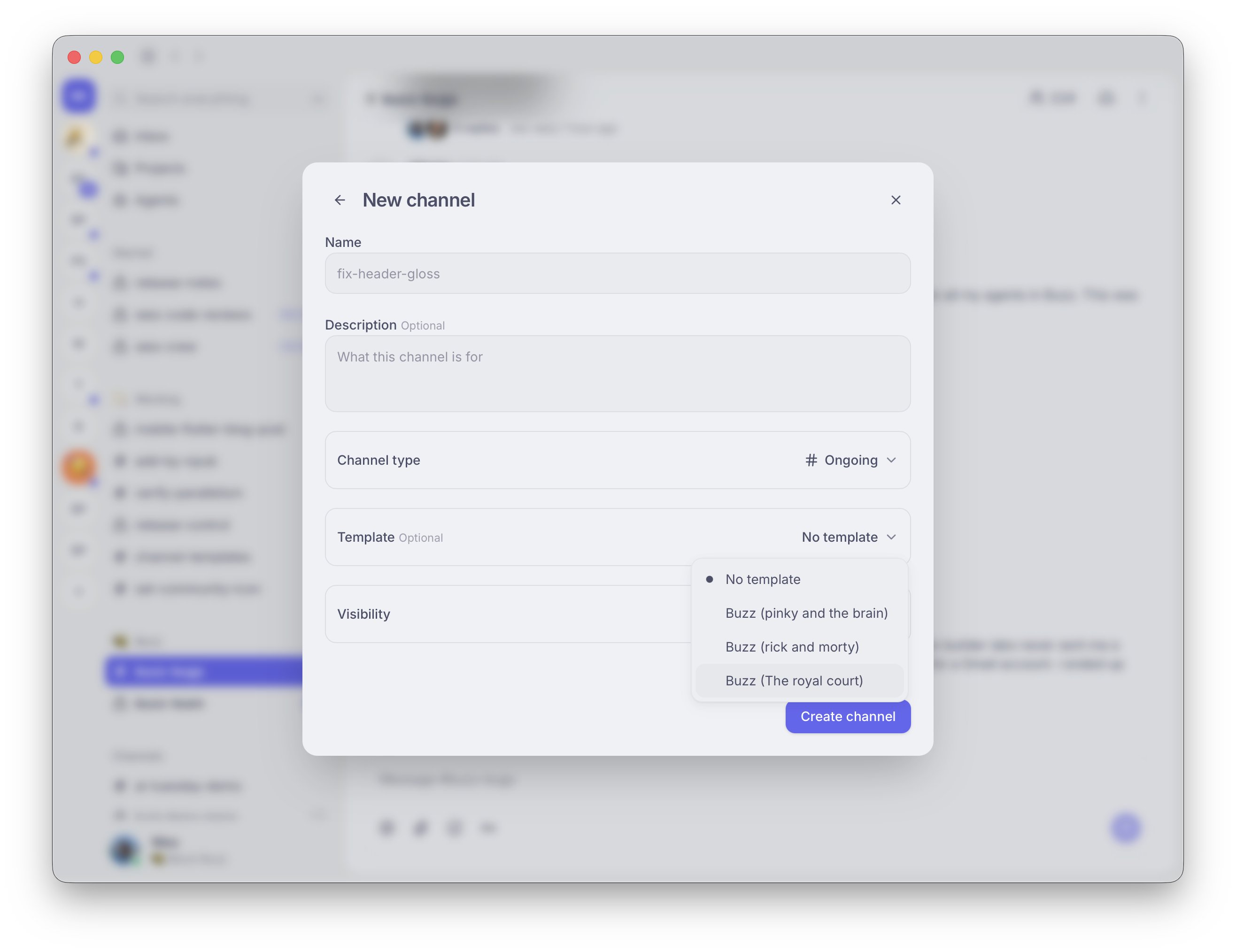
Task: Focus the Description text area
Action: pos(618,374)
